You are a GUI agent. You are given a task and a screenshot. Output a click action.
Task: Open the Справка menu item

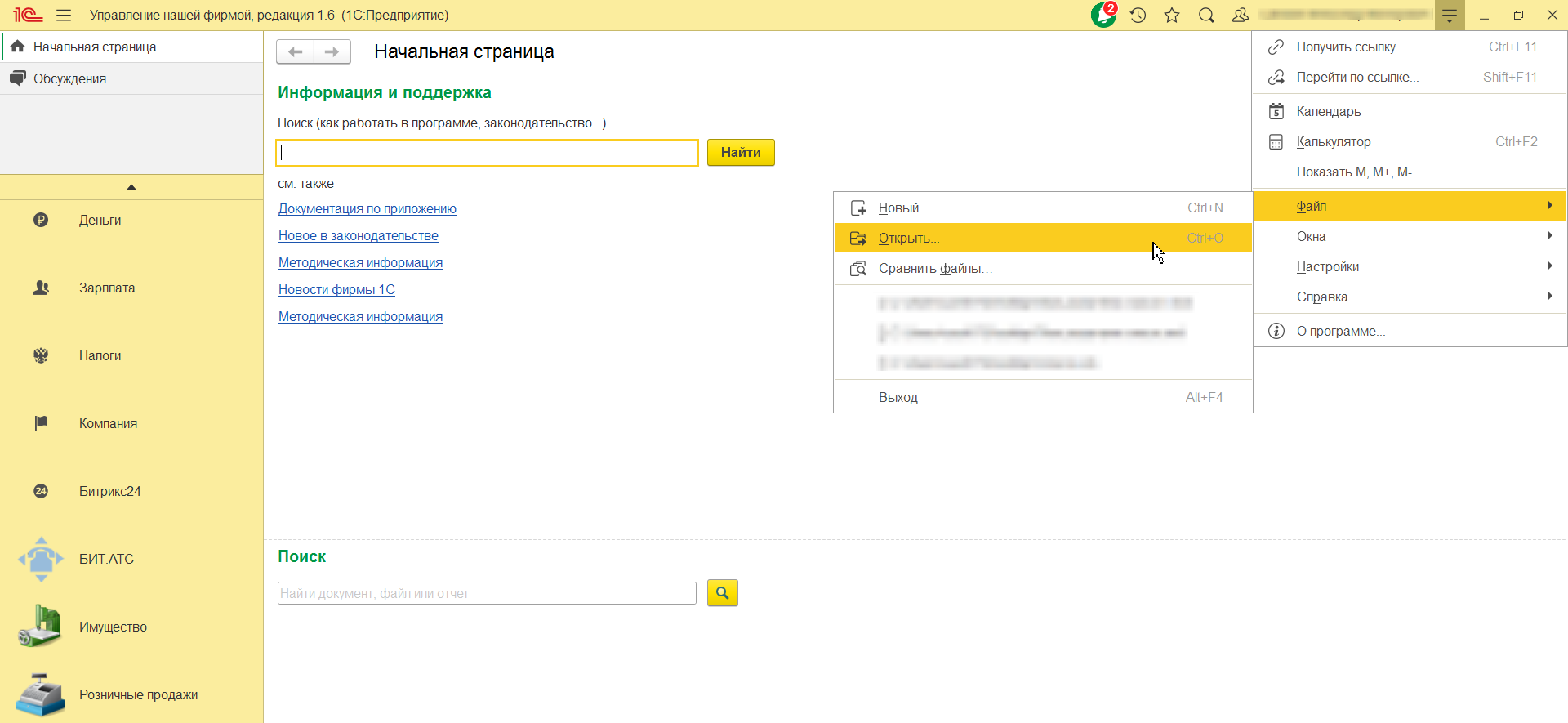pyautogui.click(x=1410, y=297)
